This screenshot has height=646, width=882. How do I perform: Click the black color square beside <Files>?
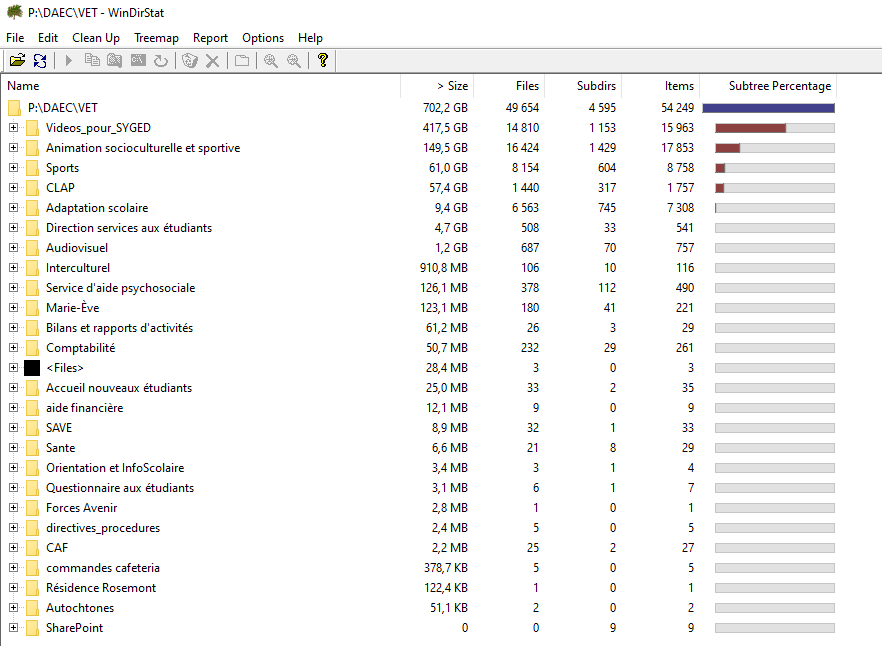pos(32,368)
